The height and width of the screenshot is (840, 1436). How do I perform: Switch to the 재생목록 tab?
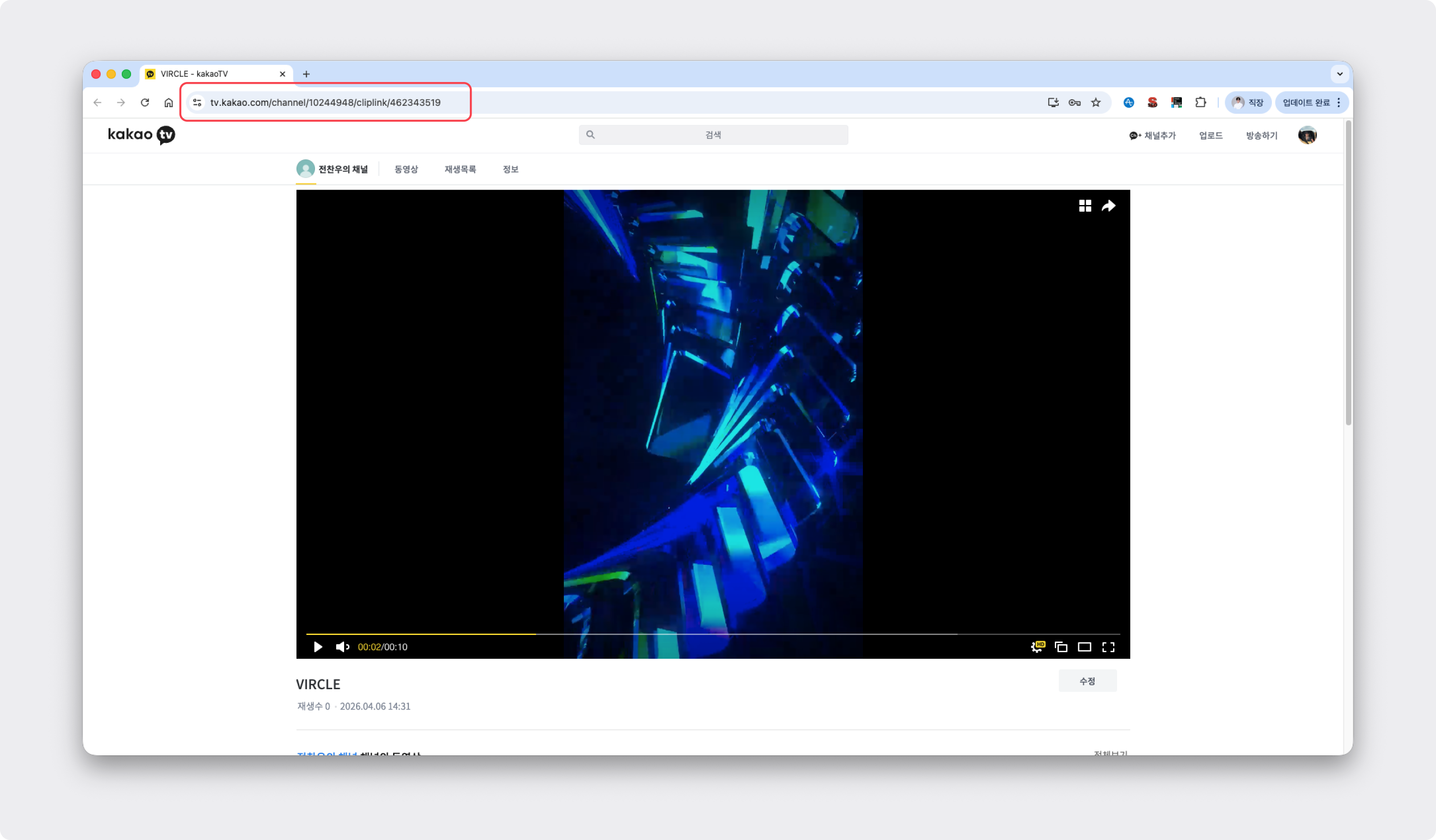pyautogui.click(x=460, y=169)
